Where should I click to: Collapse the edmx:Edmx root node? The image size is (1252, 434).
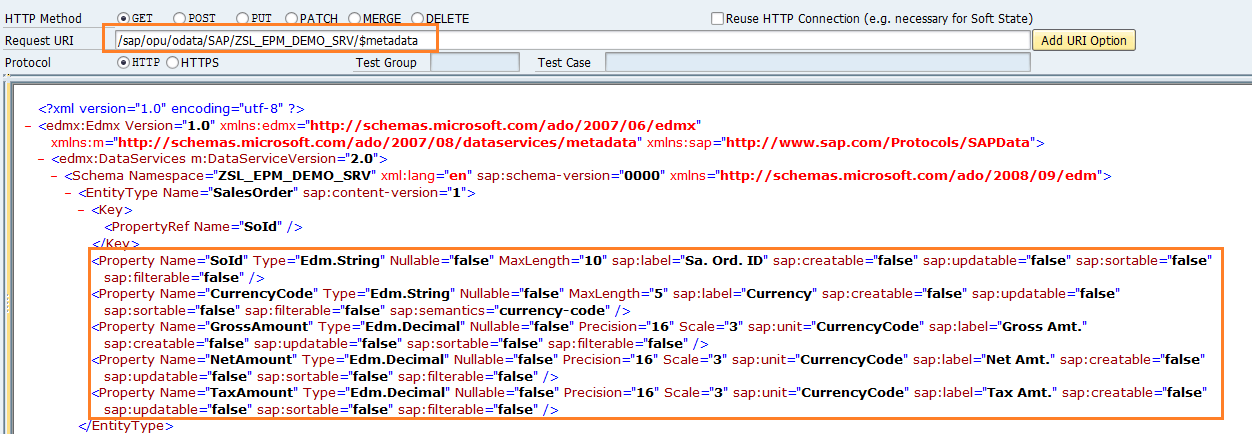point(28,126)
